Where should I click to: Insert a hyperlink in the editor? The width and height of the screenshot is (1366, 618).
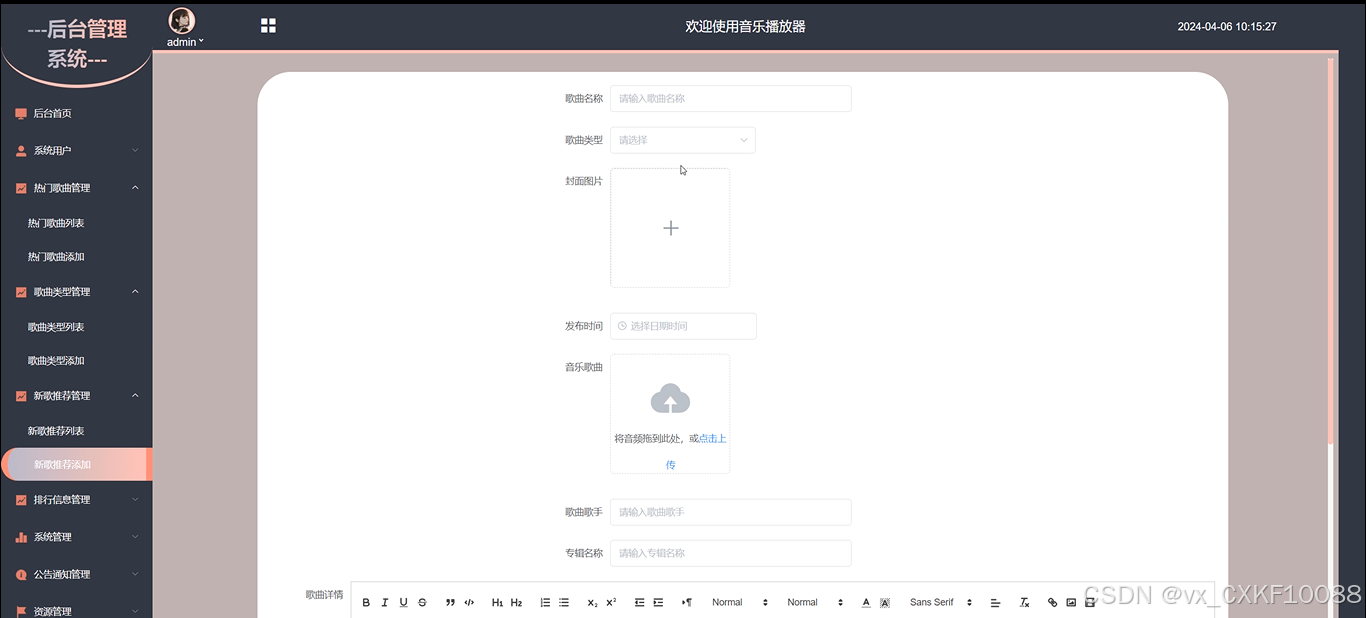pos(1052,602)
